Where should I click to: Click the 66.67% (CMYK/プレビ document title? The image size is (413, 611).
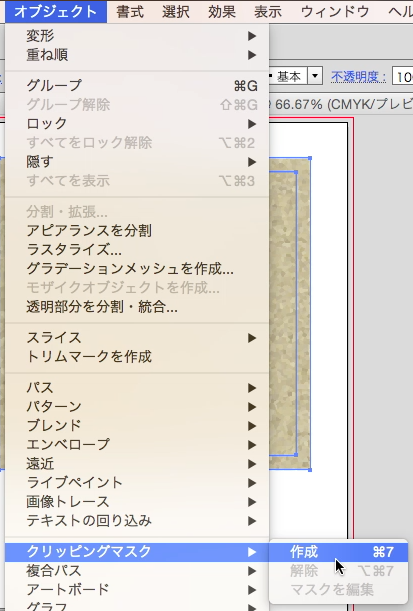coord(343,104)
